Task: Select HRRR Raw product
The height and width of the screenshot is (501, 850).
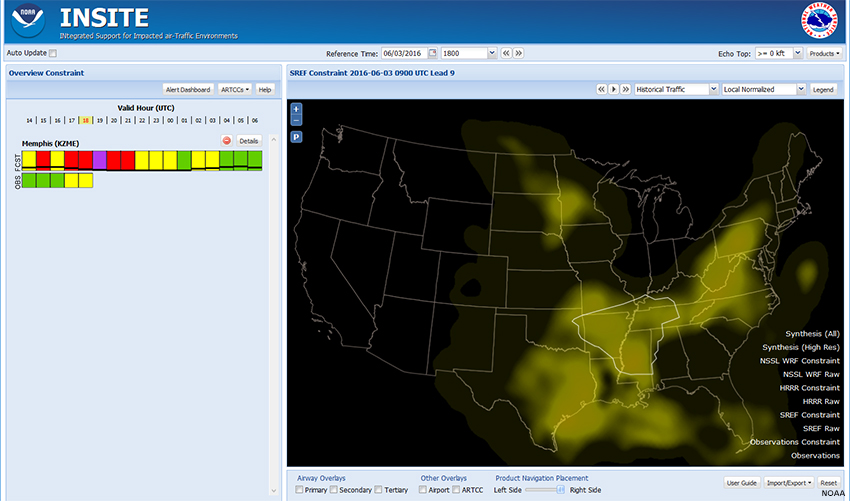Action: coord(821,402)
